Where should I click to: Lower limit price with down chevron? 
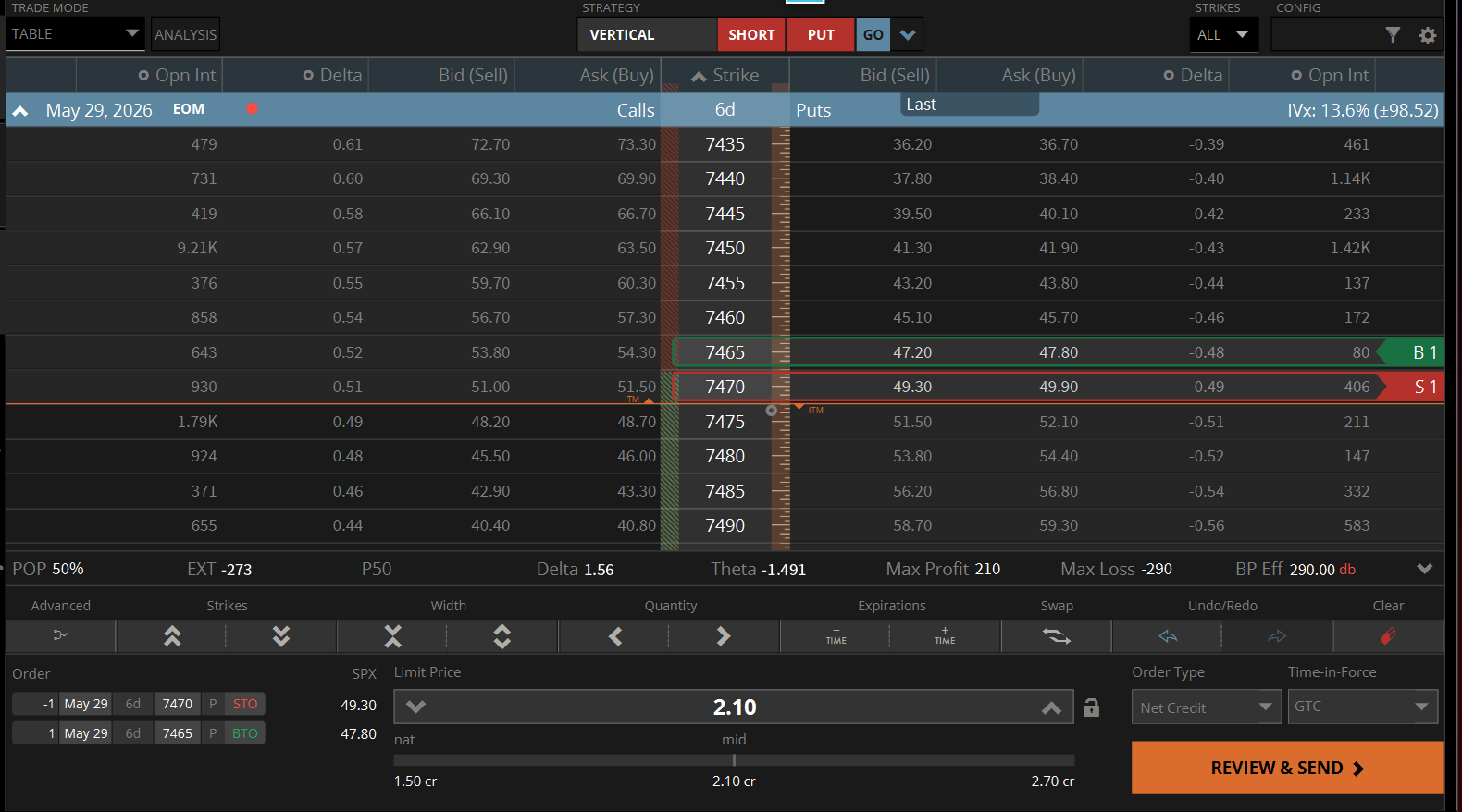[x=415, y=707]
